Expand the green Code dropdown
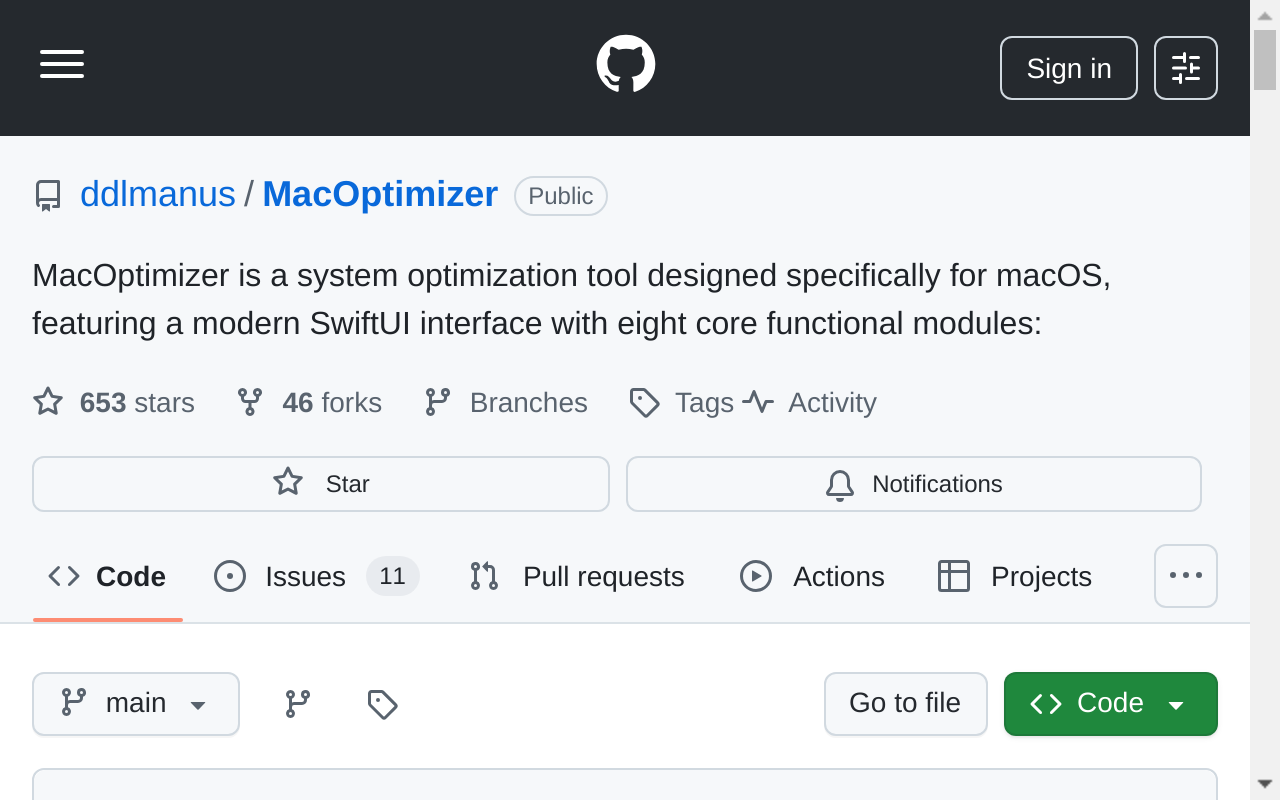This screenshot has width=1280, height=800. pos(1110,703)
